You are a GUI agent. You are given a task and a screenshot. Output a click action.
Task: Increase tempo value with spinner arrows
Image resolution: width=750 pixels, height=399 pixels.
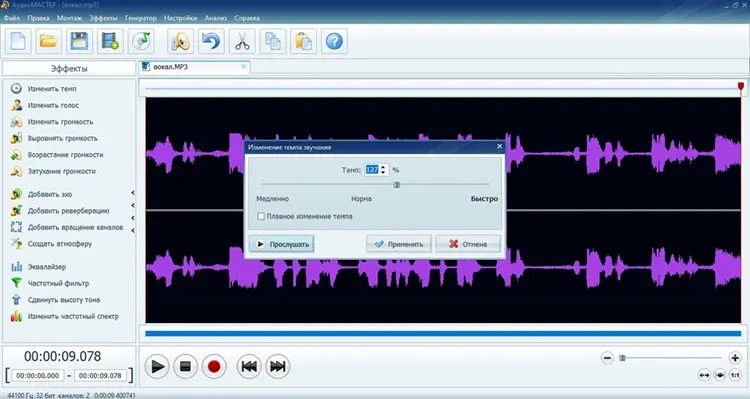pyautogui.click(x=383, y=167)
